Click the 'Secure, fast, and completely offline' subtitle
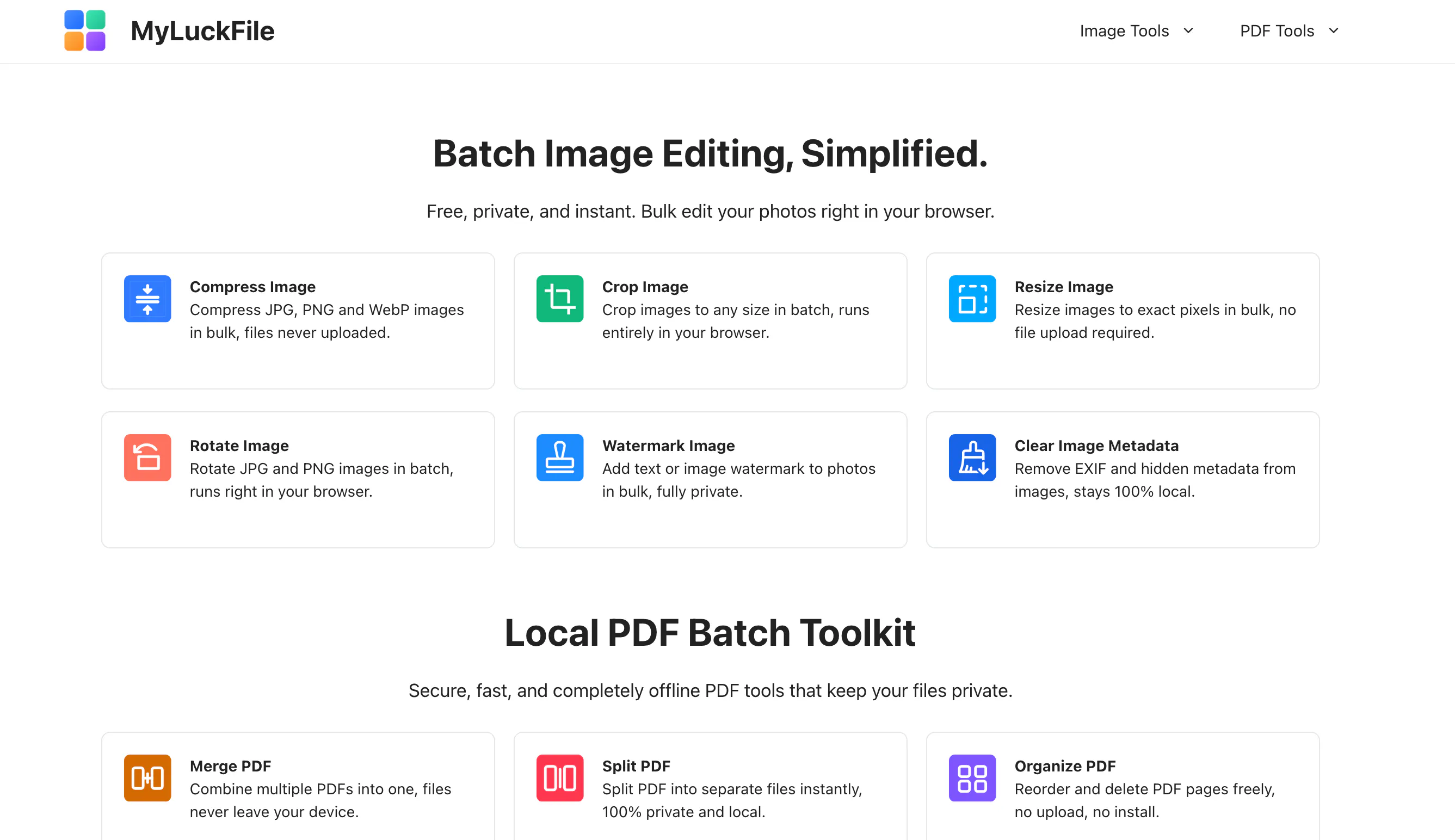1455x840 pixels. point(710,690)
